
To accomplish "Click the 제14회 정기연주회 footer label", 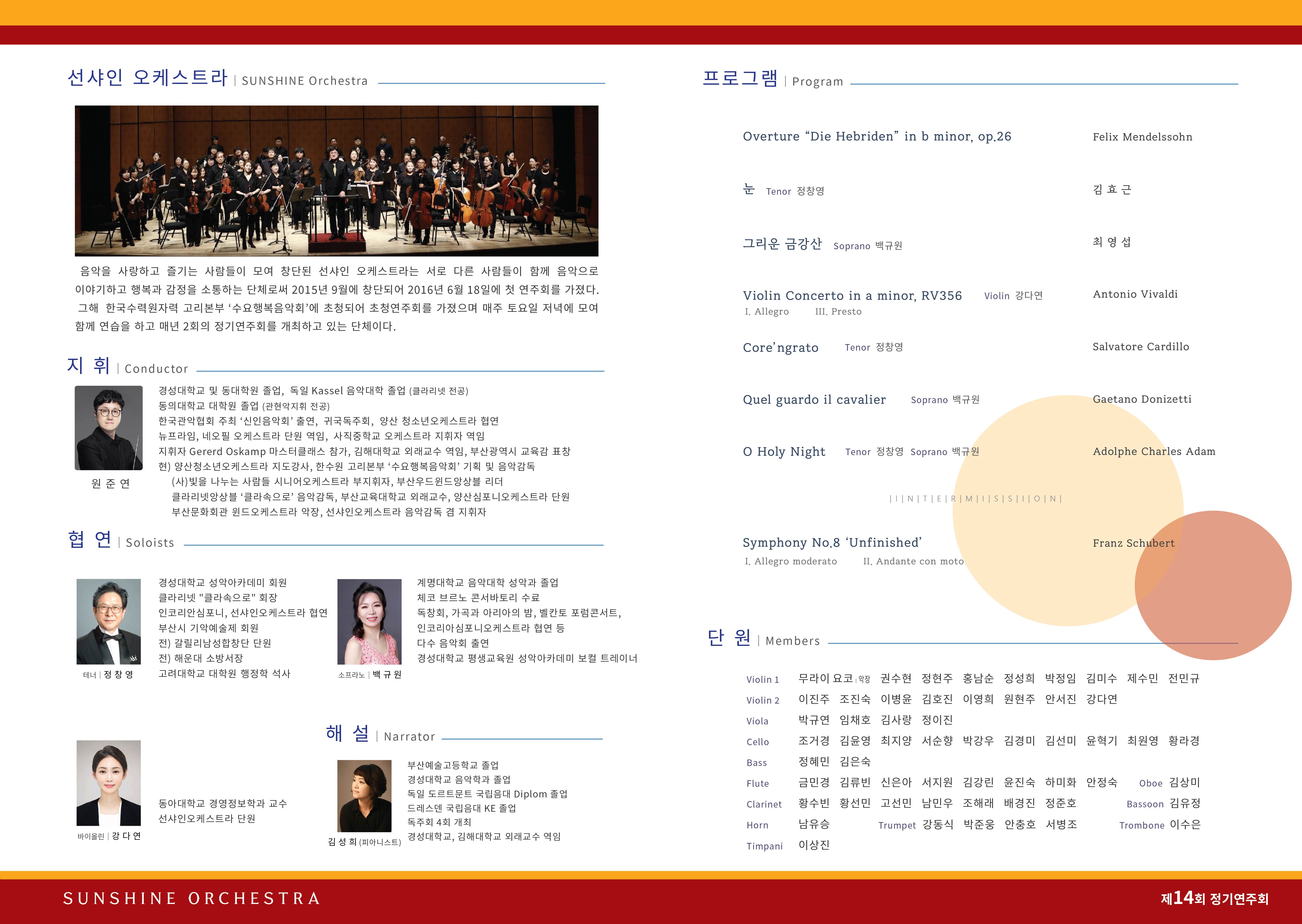I will tap(1214, 898).
